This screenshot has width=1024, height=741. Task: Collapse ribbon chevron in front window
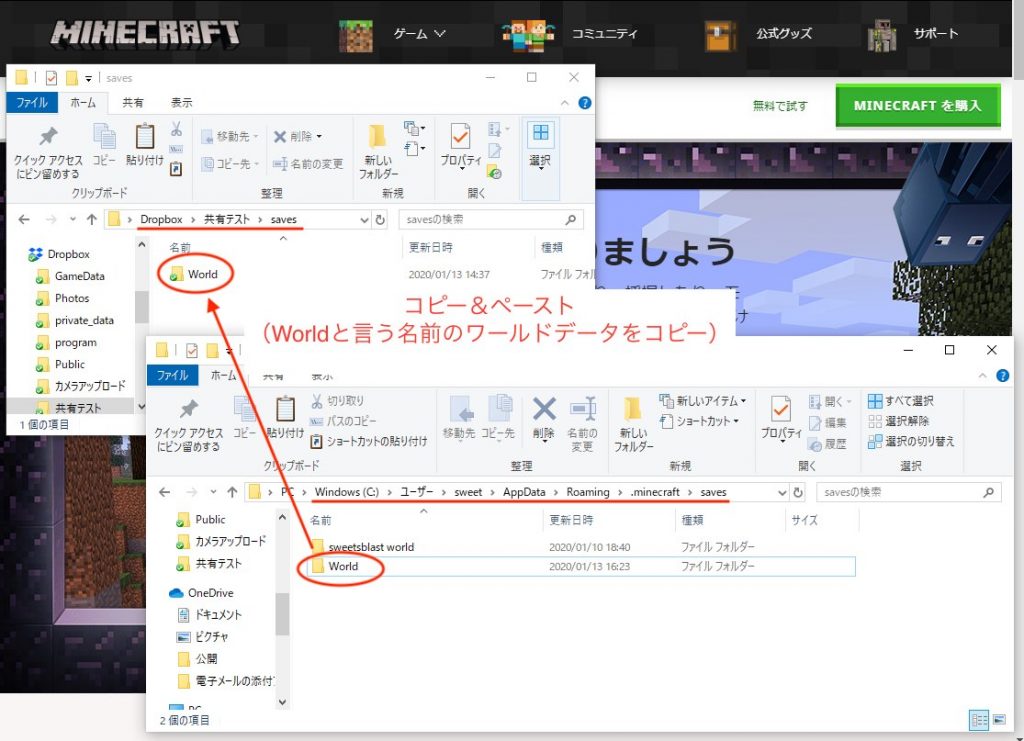982,375
